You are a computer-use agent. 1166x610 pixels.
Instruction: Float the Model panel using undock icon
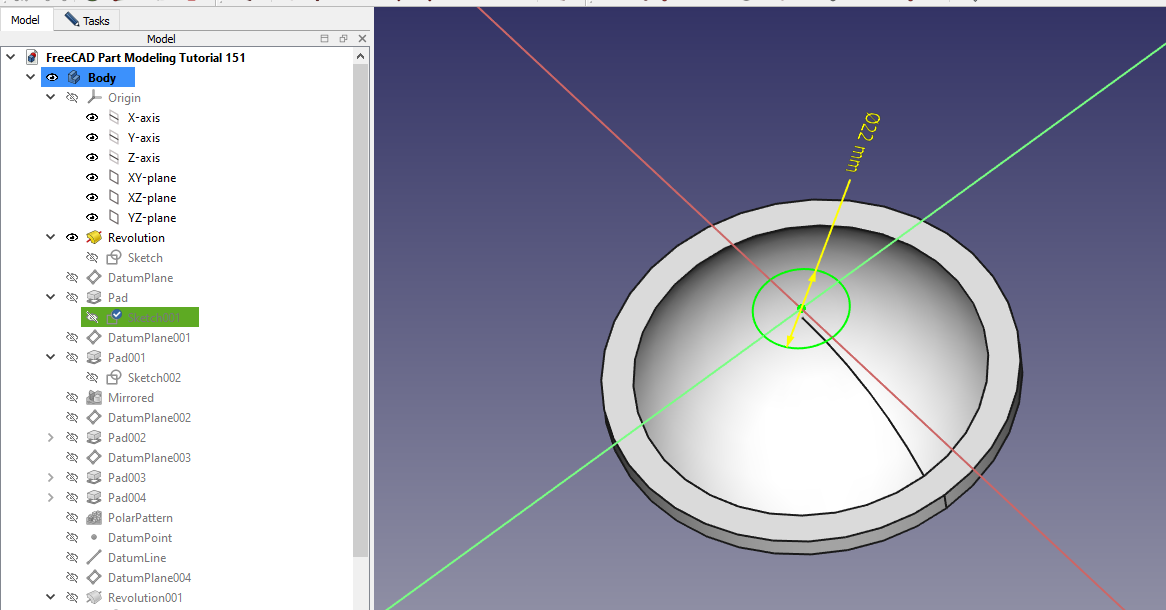tap(343, 39)
